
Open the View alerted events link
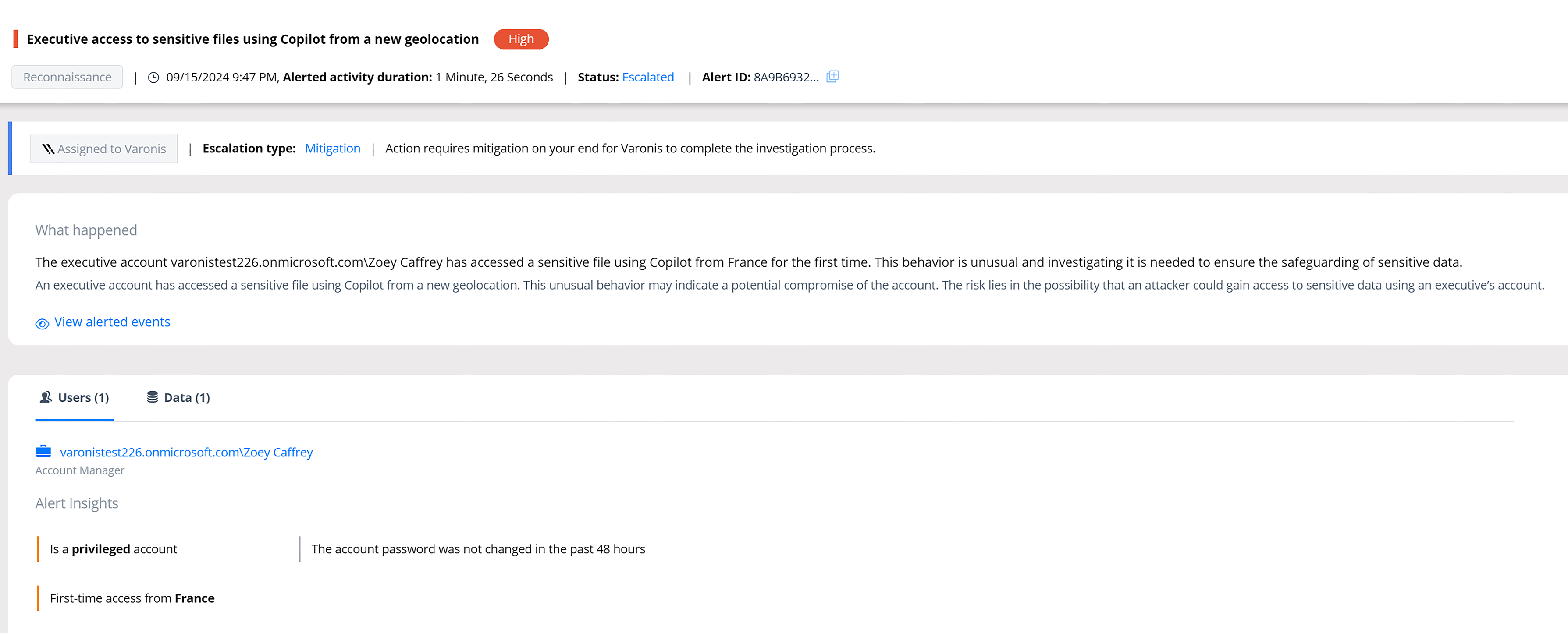(112, 322)
